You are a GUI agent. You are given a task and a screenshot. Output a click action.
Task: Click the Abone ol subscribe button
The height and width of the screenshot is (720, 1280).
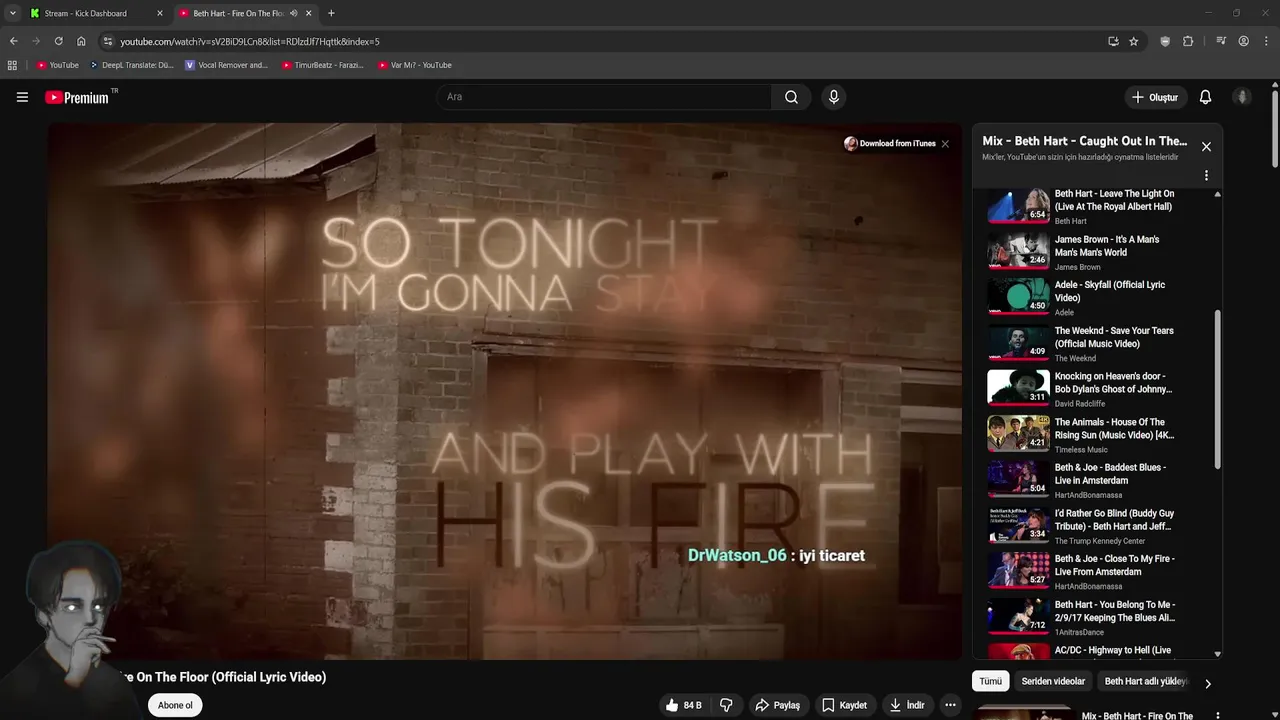point(175,705)
